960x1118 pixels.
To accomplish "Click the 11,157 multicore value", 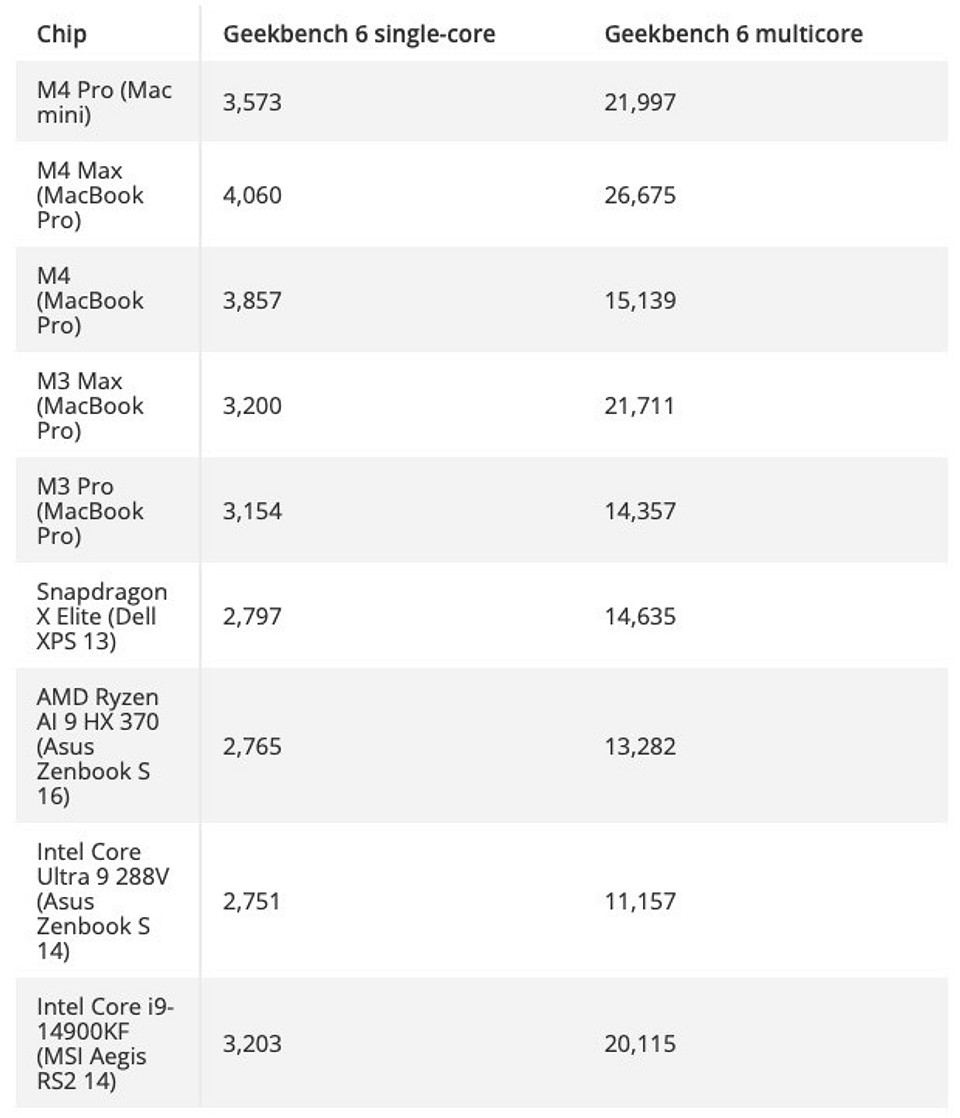I will tap(640, 901).
